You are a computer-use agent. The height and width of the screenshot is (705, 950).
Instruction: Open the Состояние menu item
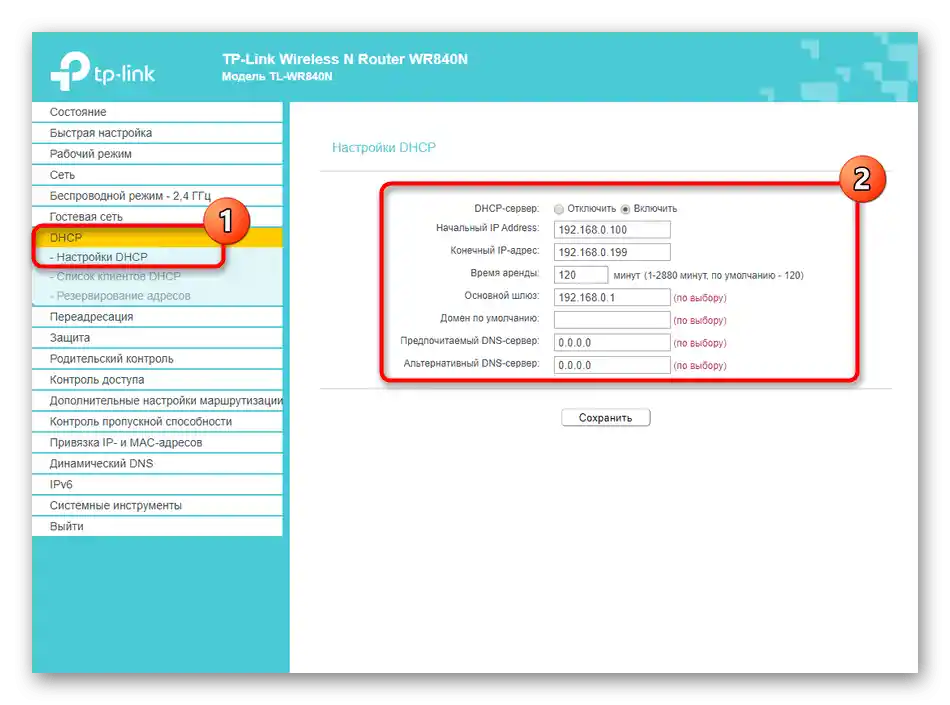click(158, 112)
